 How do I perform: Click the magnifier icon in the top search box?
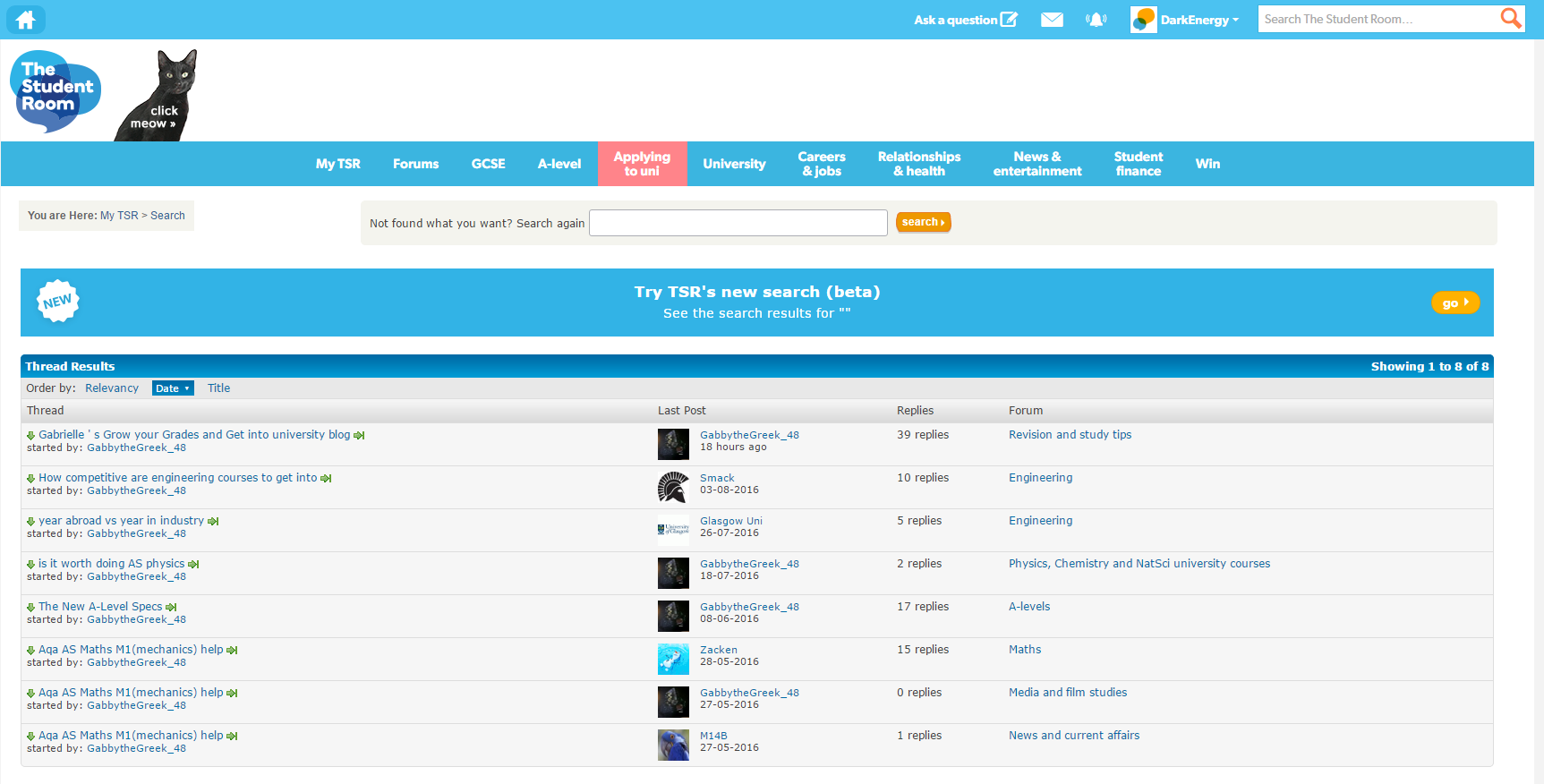click(x=1511, y=19)
